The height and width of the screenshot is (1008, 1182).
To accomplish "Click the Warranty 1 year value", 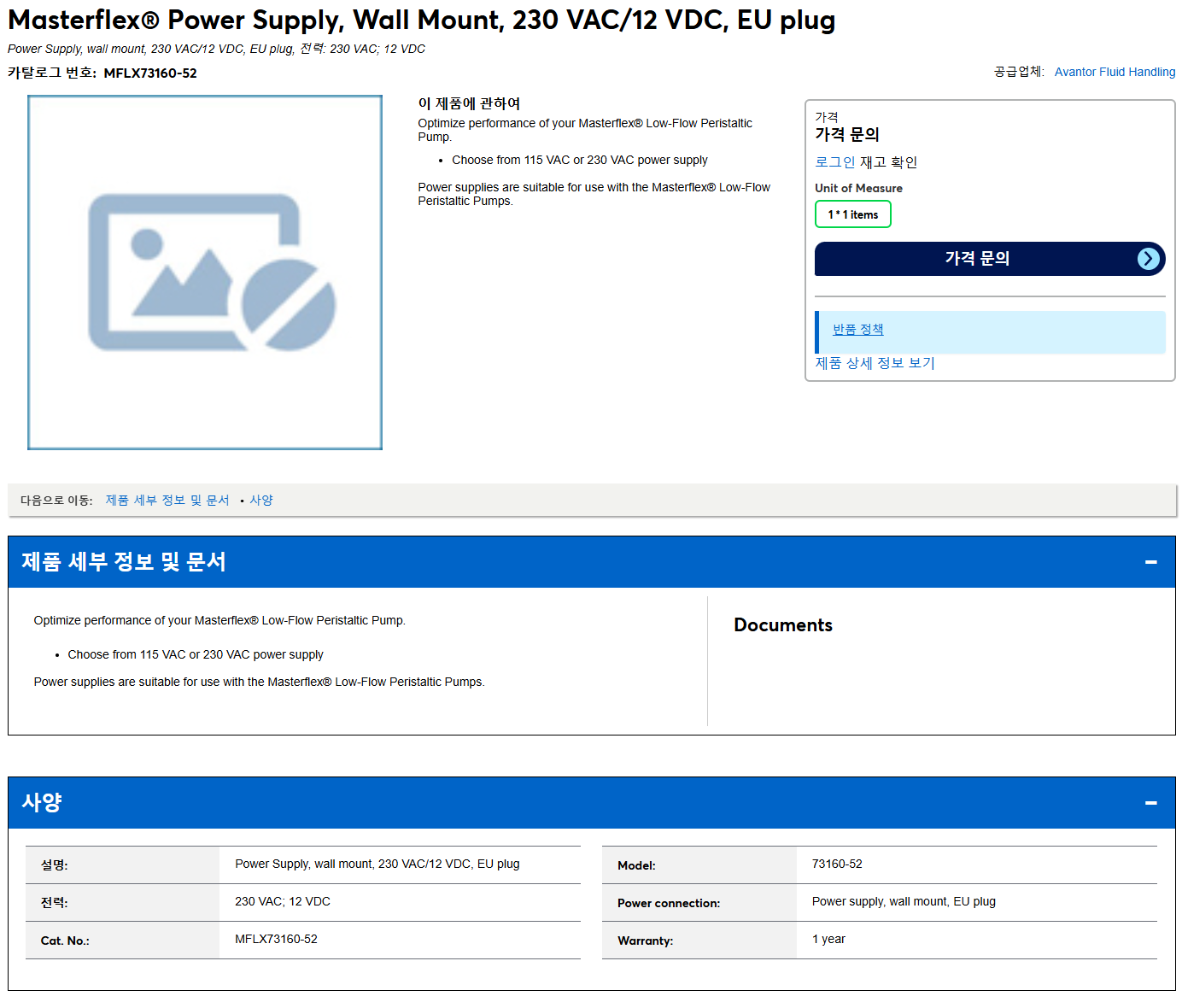I will point(828,940).
